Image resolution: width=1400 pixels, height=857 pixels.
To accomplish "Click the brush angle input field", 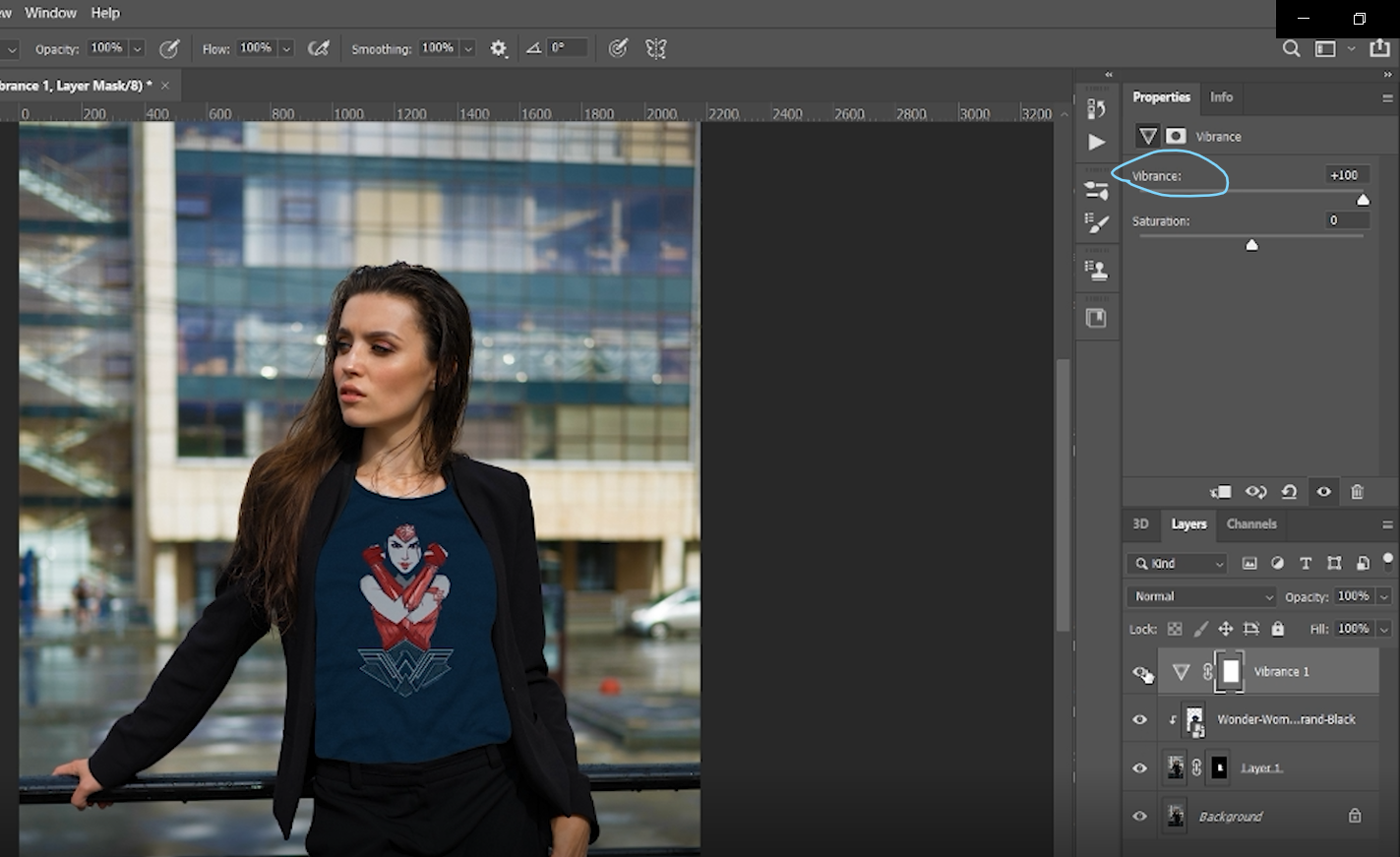I will click(x=569, y=47).
